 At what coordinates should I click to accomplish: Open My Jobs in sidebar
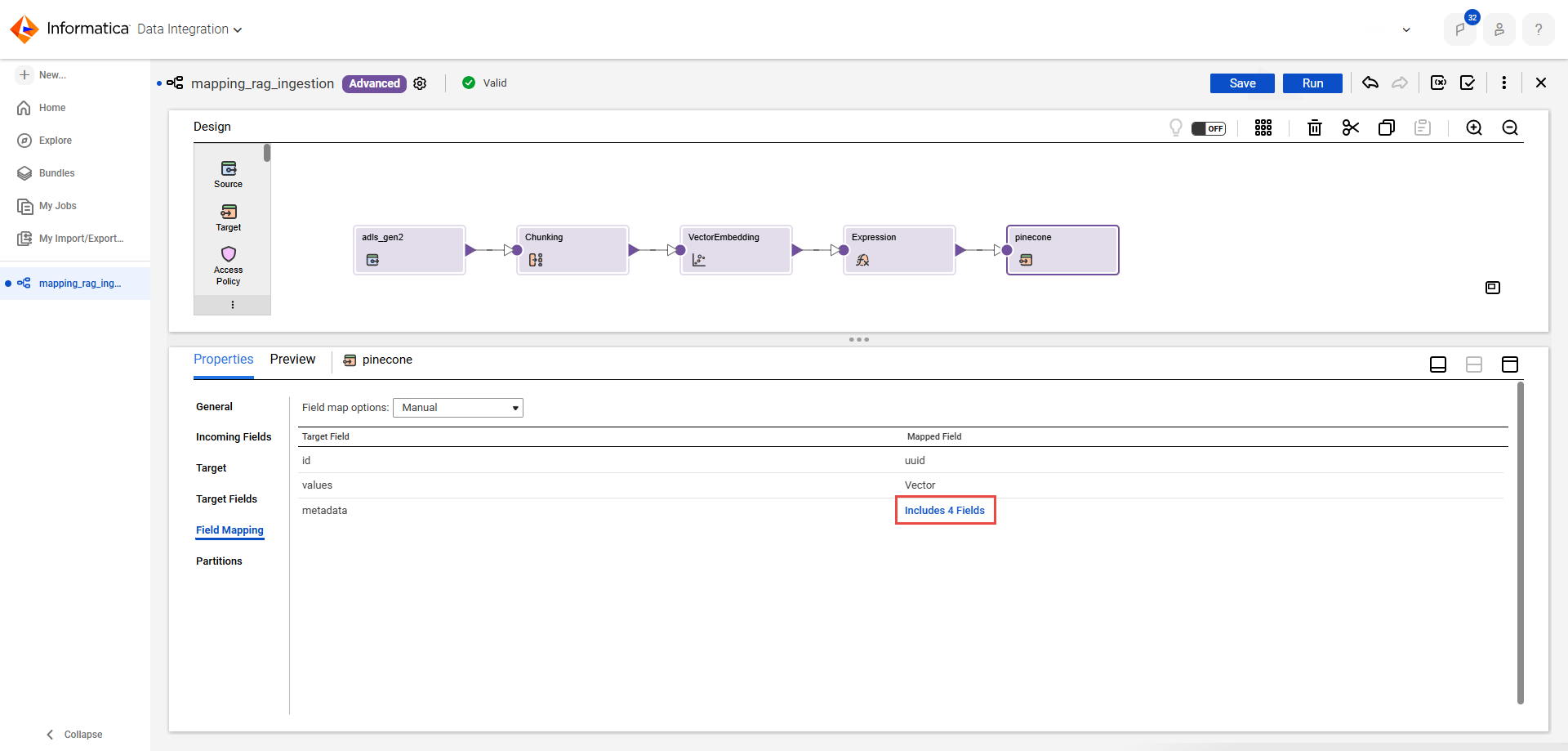tap(47, 206)
